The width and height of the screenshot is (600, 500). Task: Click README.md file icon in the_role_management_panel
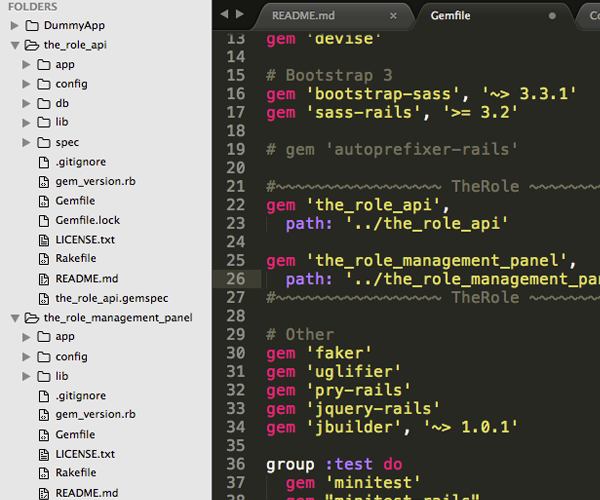pyautogui.click(x=44, y=493)
